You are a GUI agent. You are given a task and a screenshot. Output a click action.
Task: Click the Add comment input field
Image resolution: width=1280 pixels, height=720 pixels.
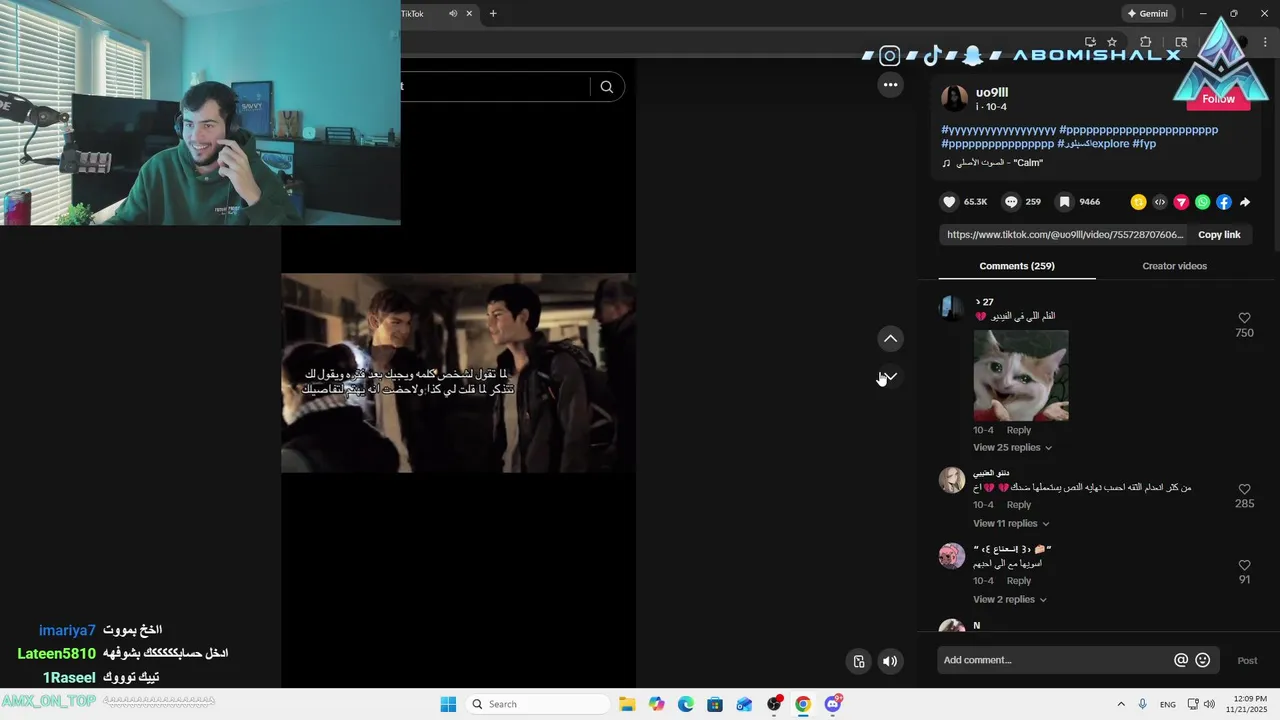(1056, 660)
